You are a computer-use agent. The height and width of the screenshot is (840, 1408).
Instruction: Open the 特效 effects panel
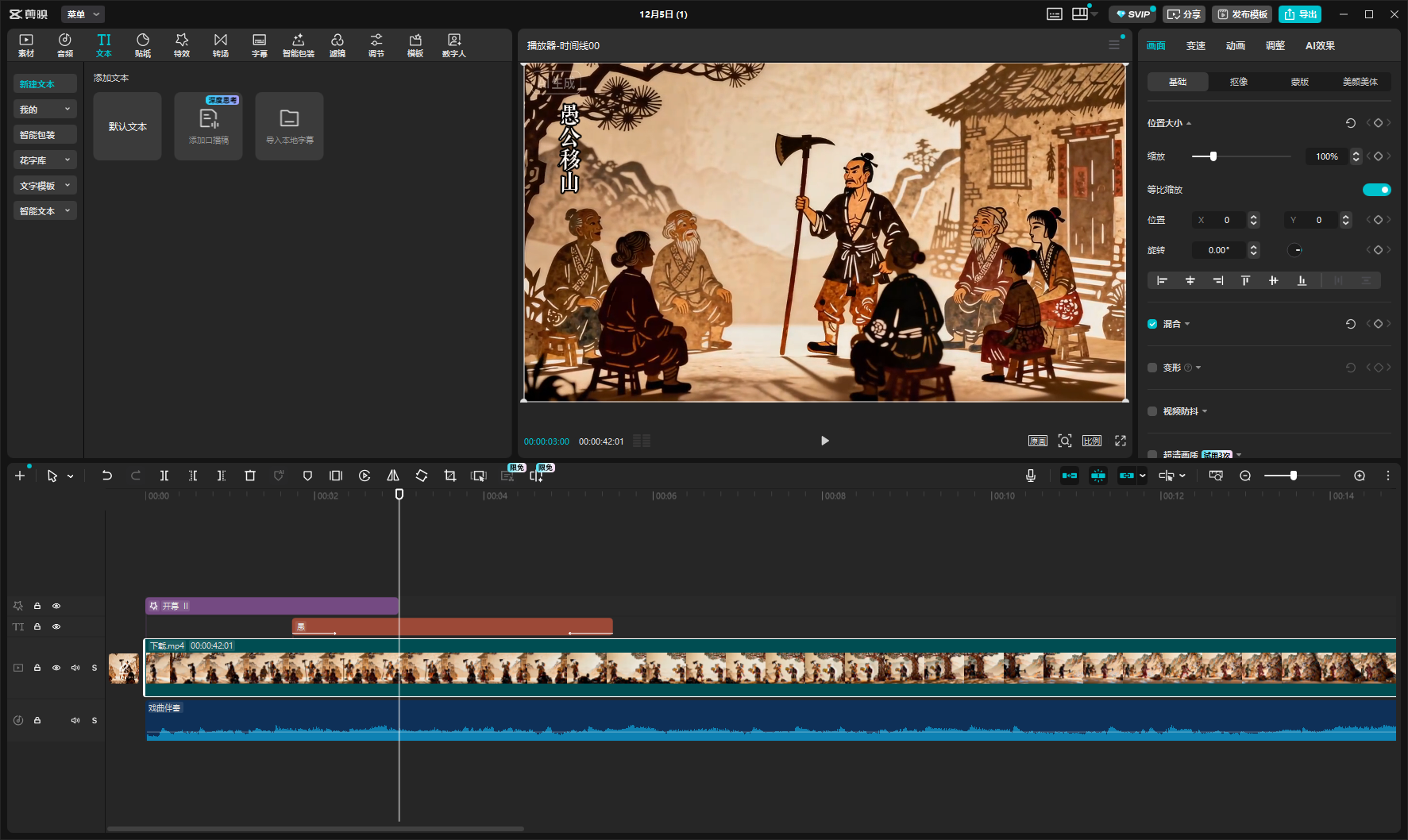(182, 45)
